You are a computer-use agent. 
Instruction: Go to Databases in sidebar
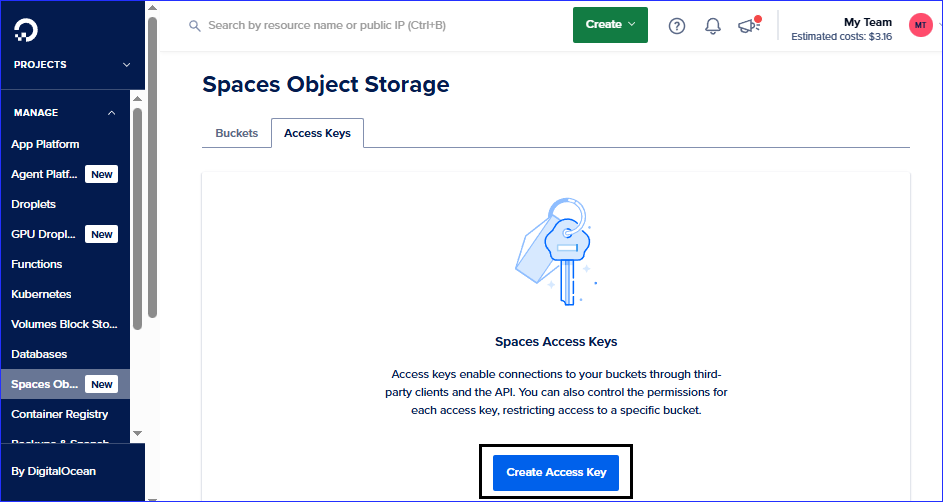coord(39,355)
